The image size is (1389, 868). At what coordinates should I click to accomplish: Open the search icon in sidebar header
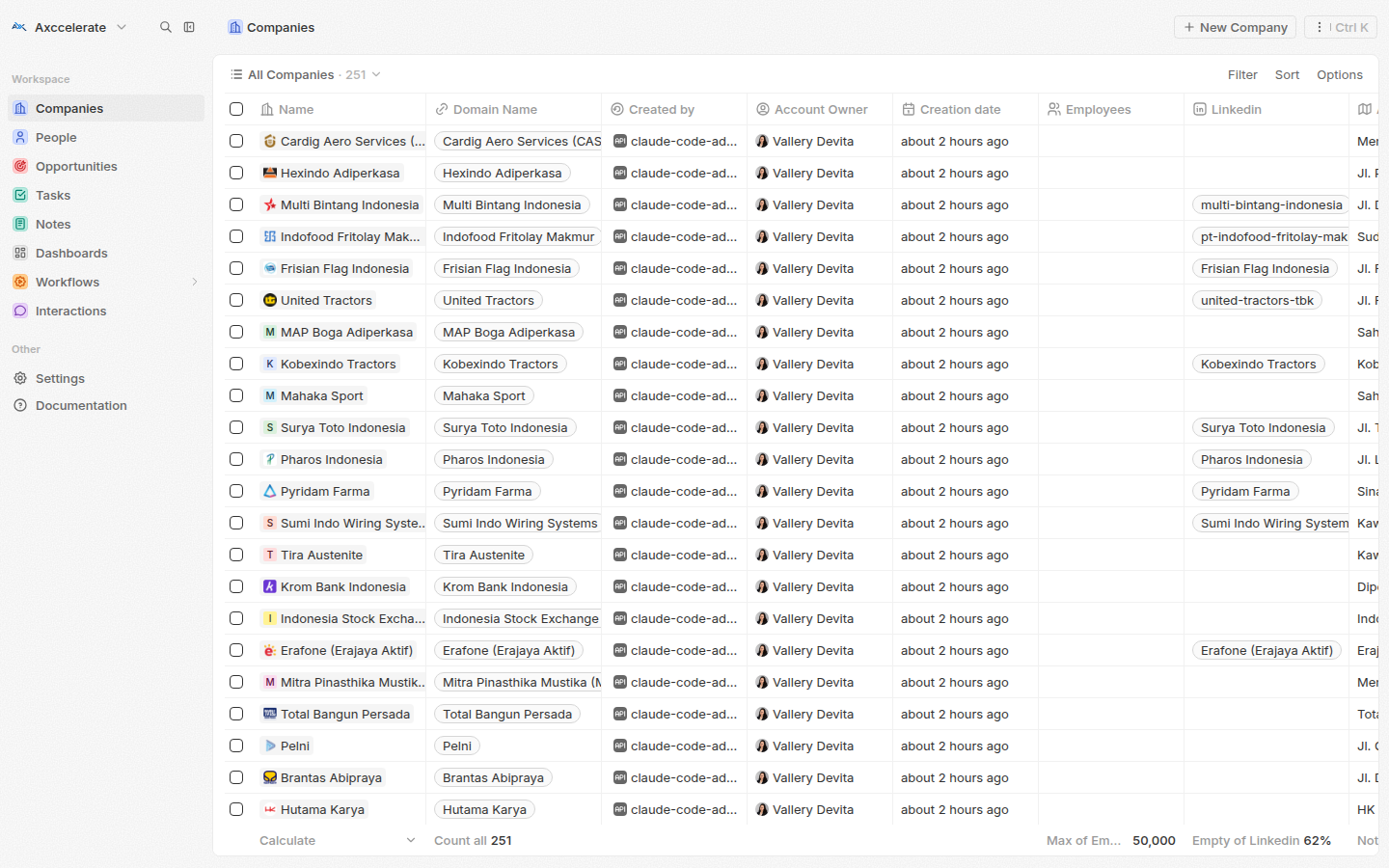click(x=166, y=27)
